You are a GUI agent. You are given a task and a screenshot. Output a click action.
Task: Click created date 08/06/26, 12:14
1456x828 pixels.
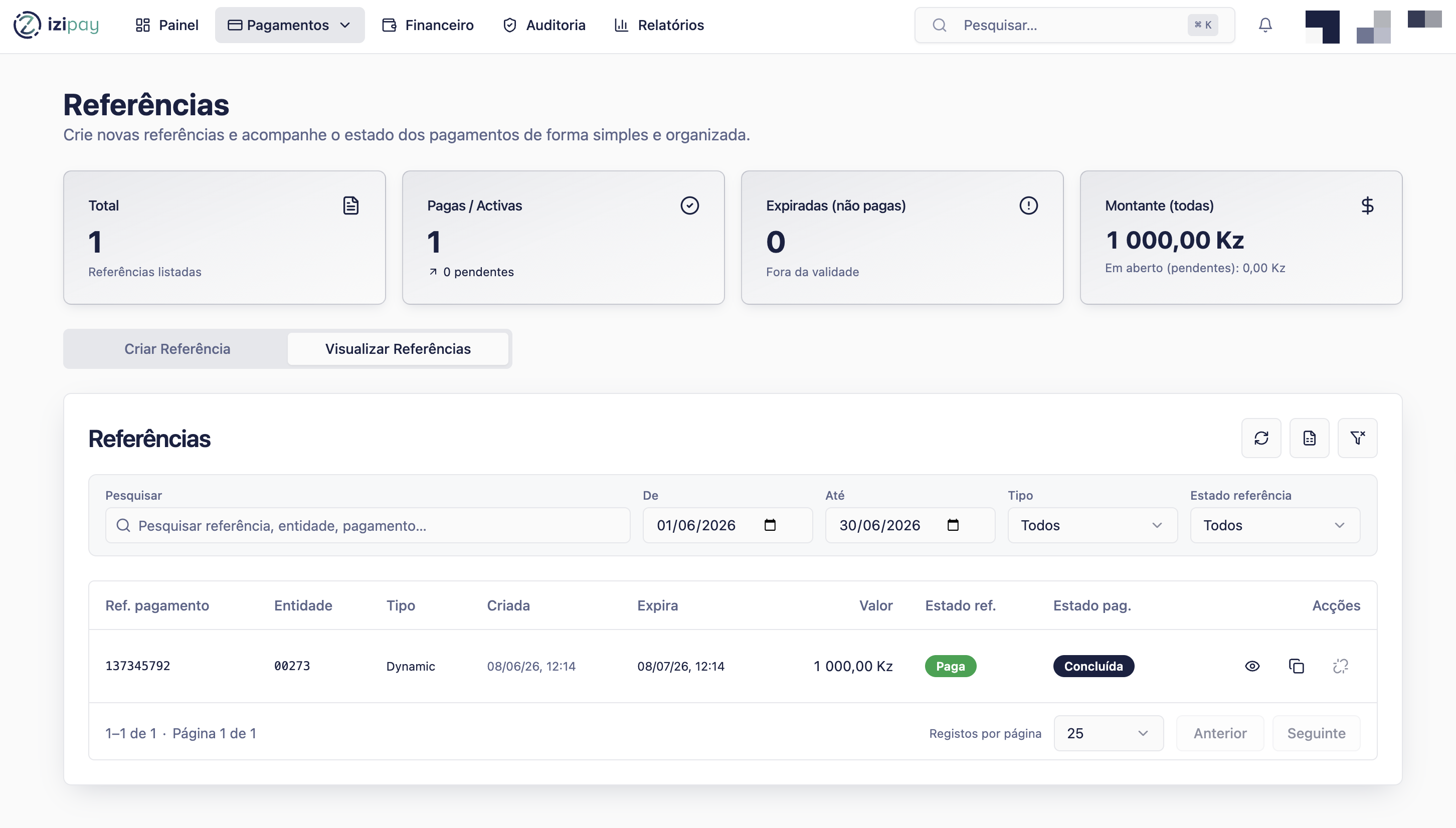pos(531,666)
